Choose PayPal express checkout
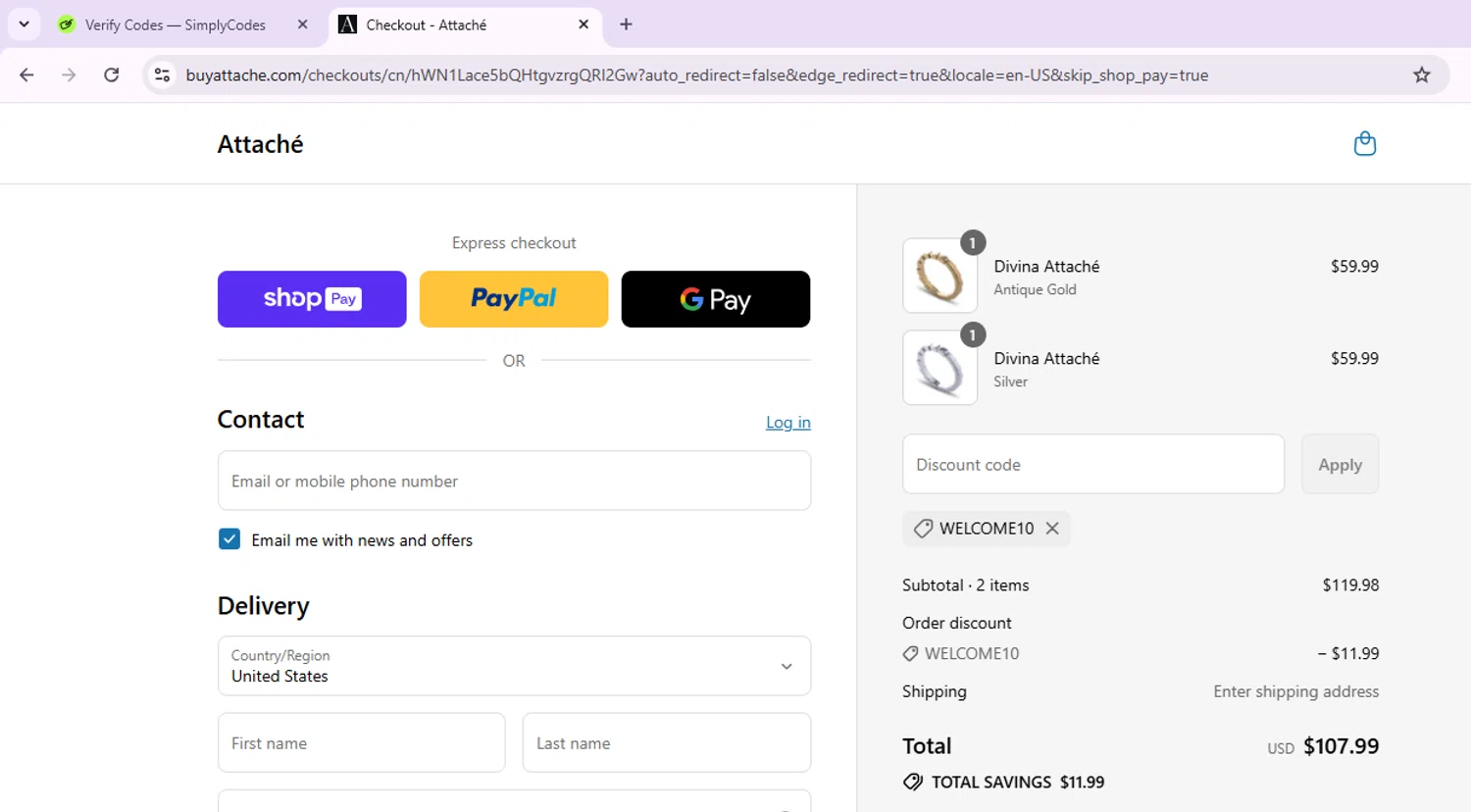This screenshot has height=812, width=1471. click(514, 299)
